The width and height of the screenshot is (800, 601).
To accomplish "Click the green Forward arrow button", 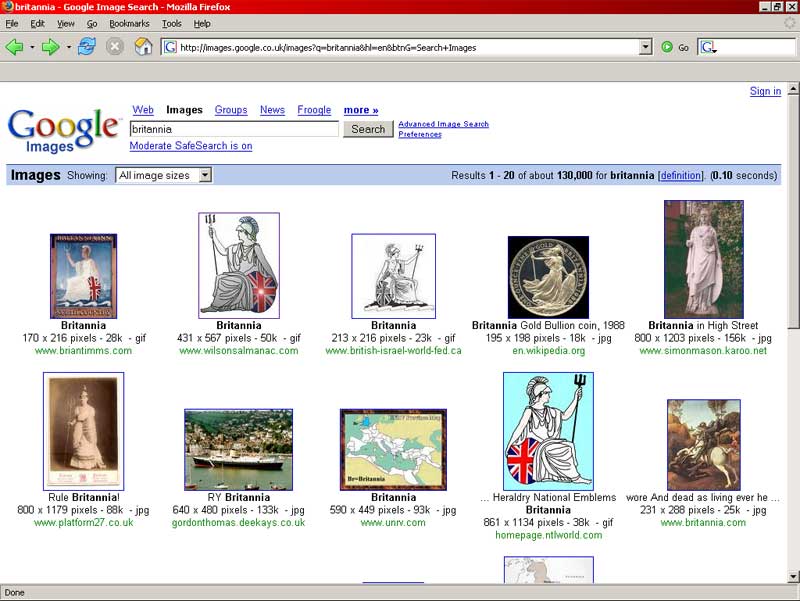I will point(50,47).
